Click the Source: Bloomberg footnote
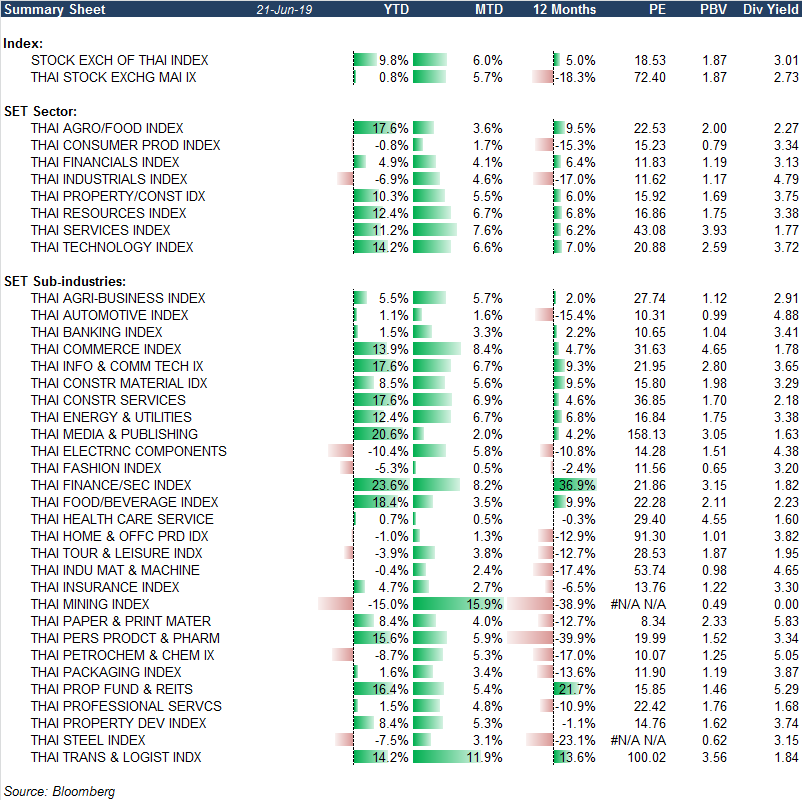Viewport: 802px width, 800px height. point(59,791)
